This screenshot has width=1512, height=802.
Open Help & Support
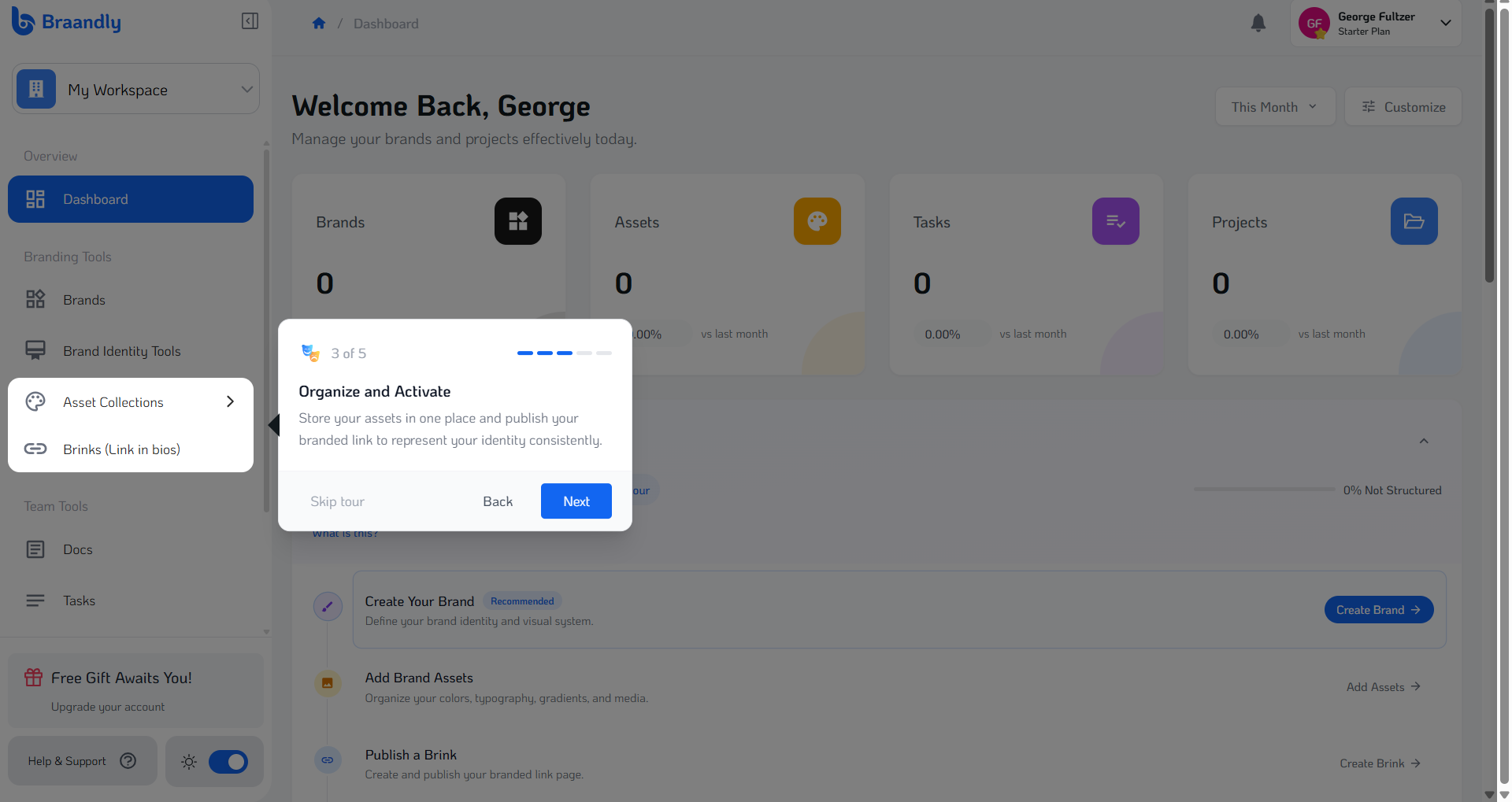point(83,761)
